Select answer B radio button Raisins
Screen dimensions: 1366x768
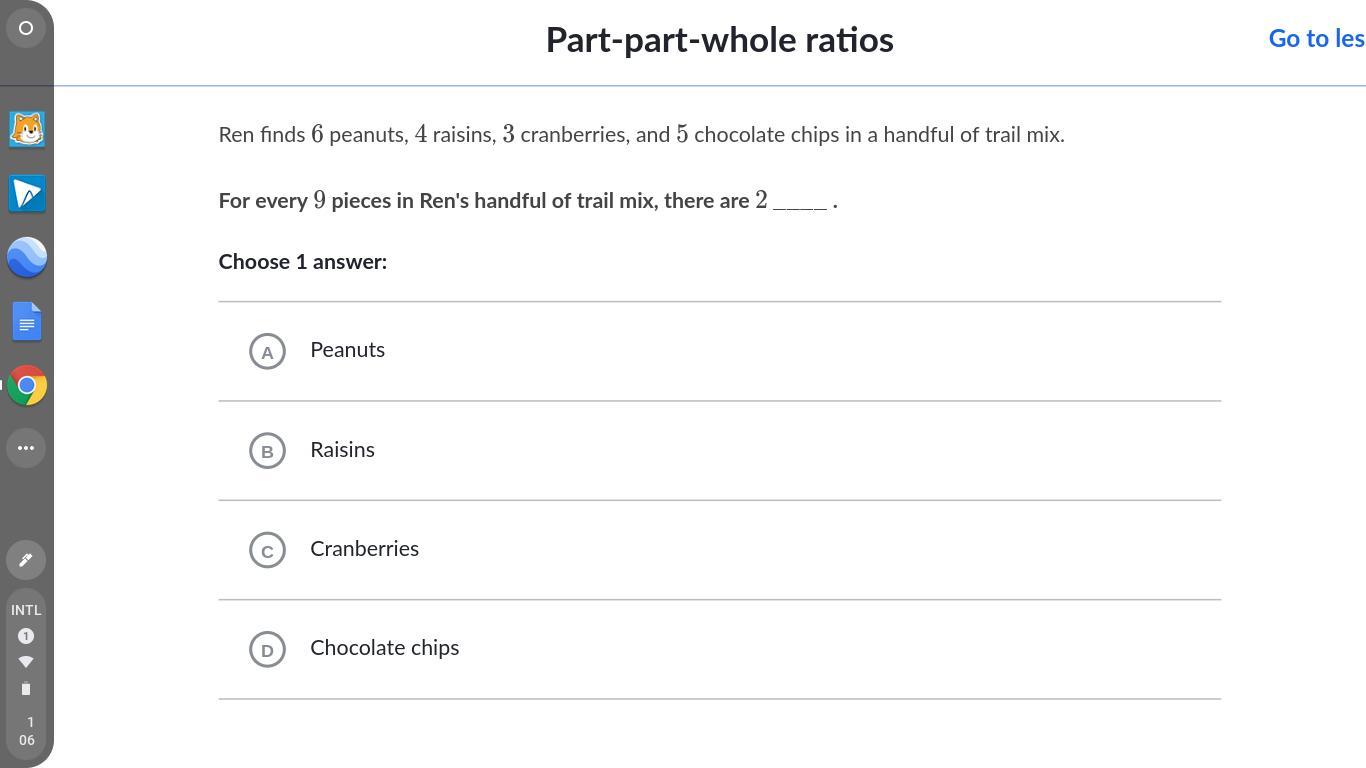267,451
